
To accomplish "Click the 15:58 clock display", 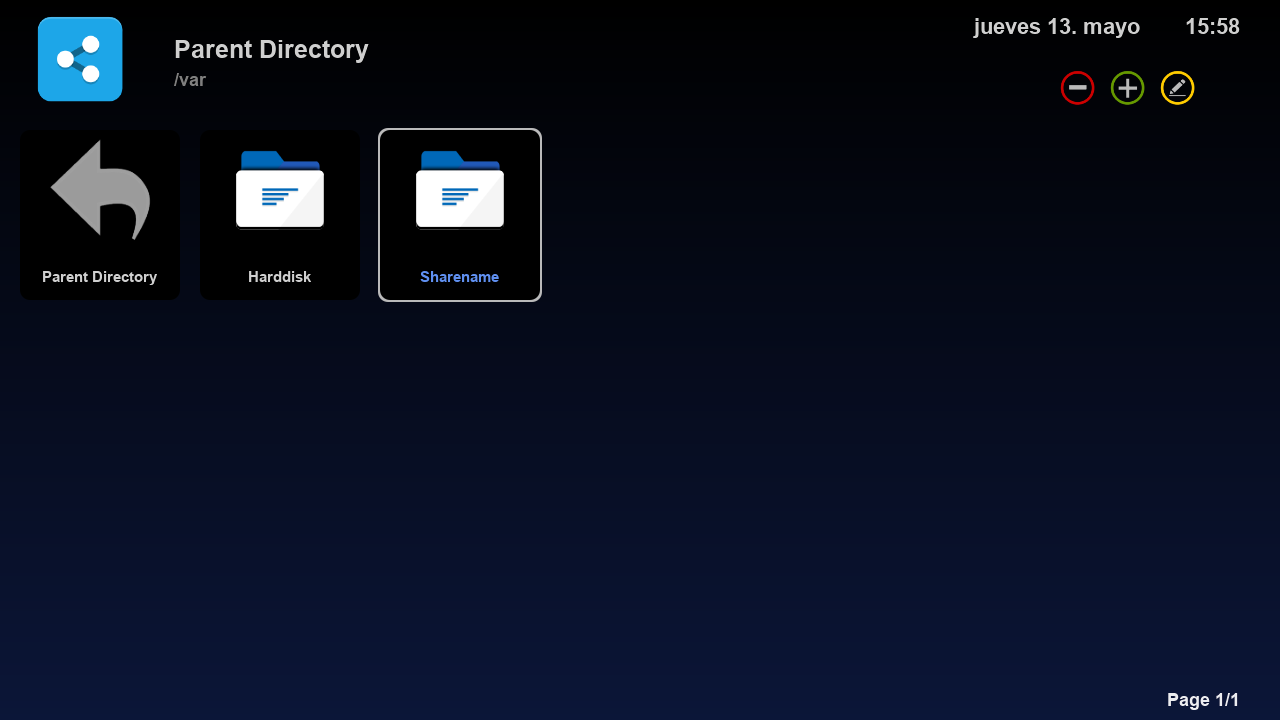I will click(x=1212, y=27).
